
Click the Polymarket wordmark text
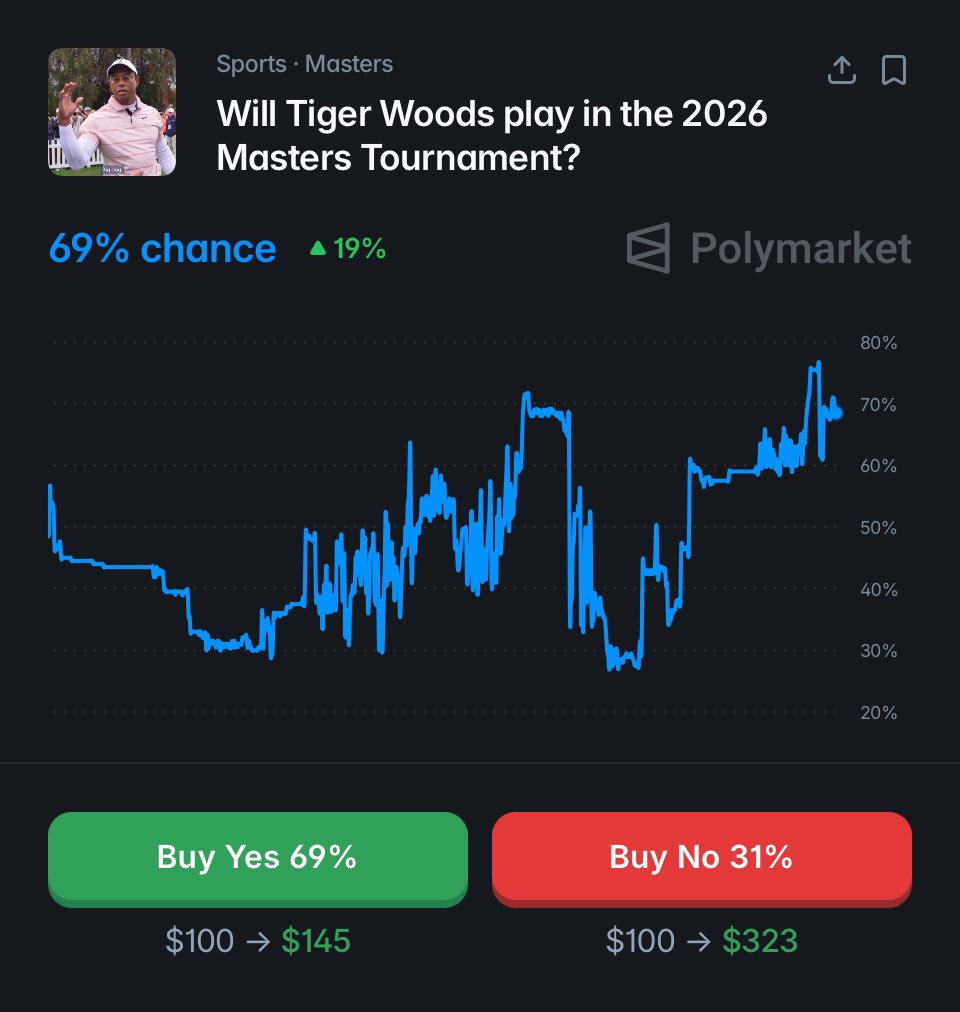[801, 248]
